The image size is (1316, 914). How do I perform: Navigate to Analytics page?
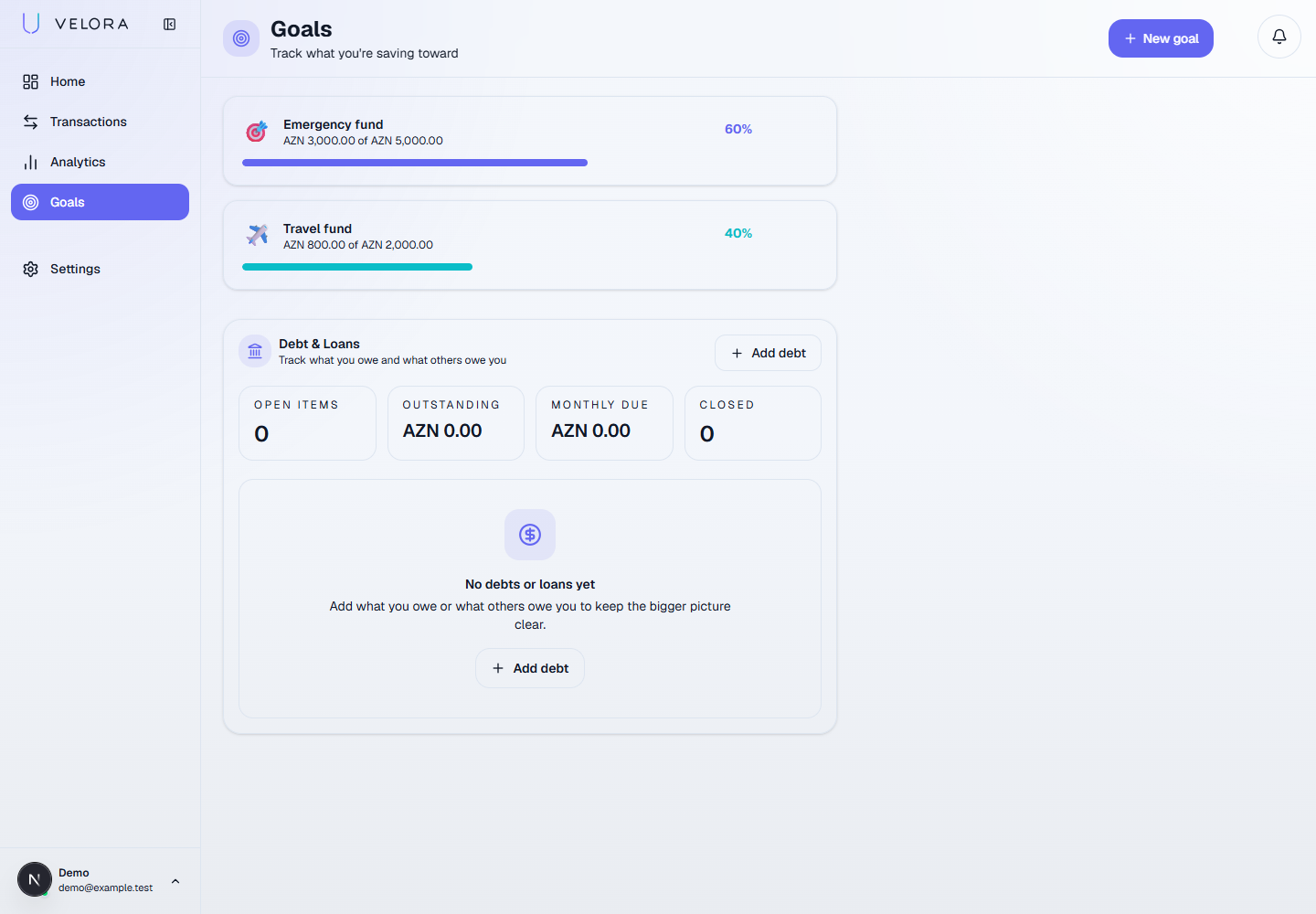point(100,162)
